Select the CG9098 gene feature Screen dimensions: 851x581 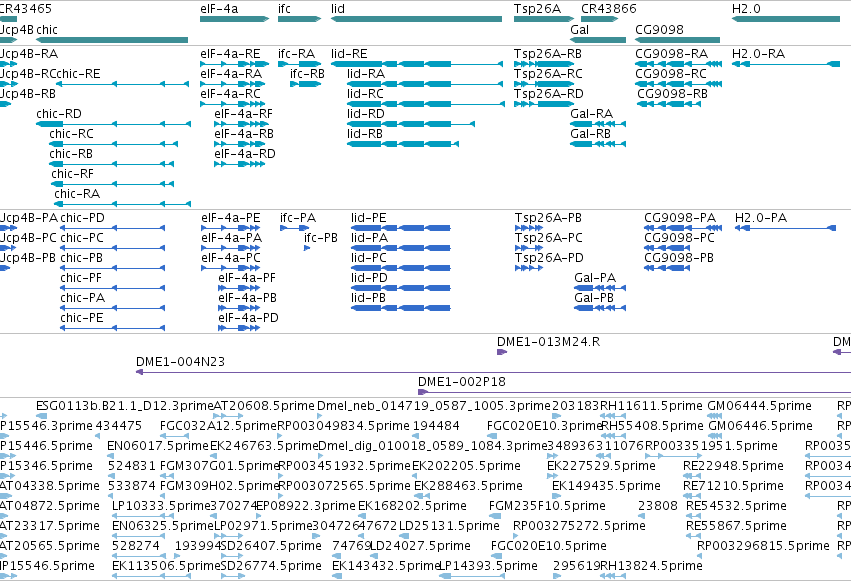[677, 40]
